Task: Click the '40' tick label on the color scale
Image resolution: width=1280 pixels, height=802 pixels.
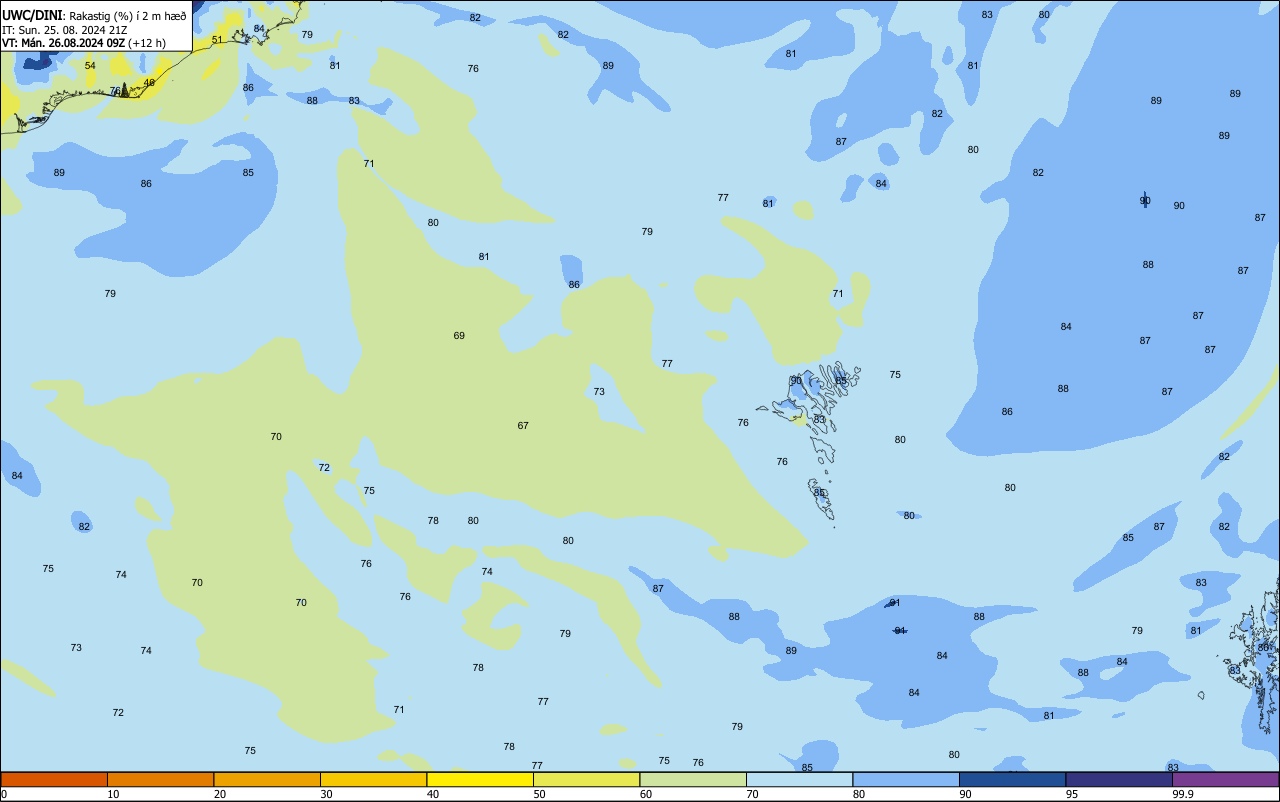Action: coord(433,794)
